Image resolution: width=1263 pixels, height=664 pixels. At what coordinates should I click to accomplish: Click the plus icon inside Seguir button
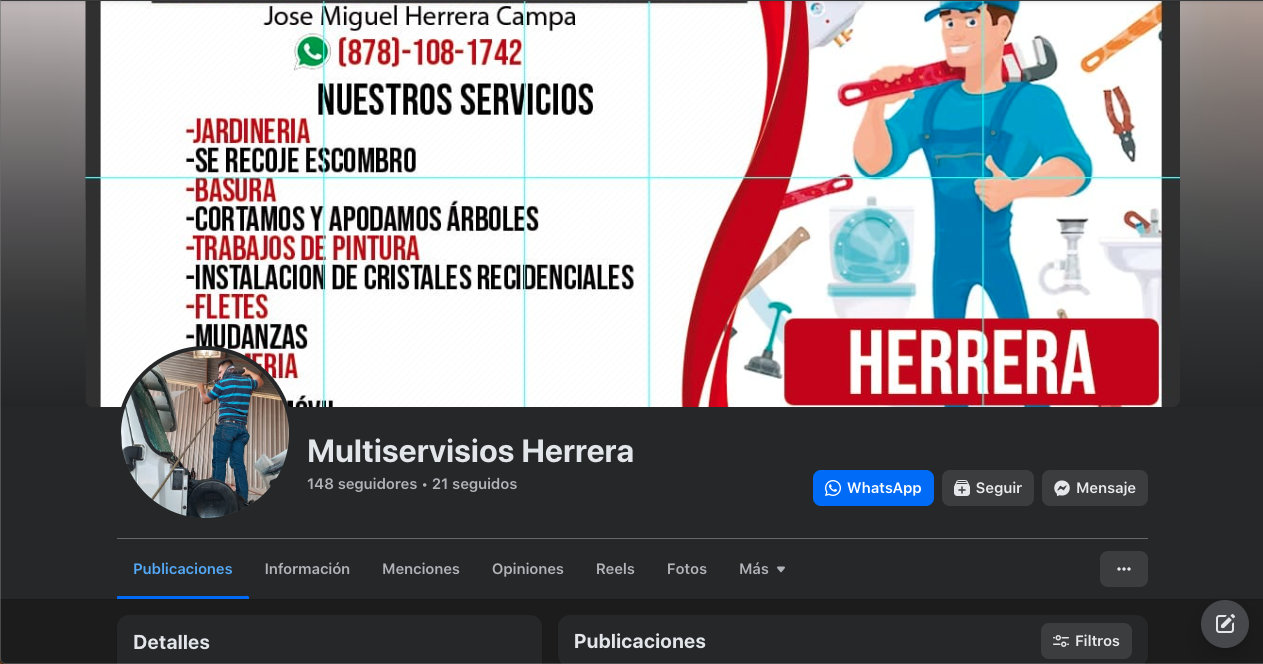[962, 488]
